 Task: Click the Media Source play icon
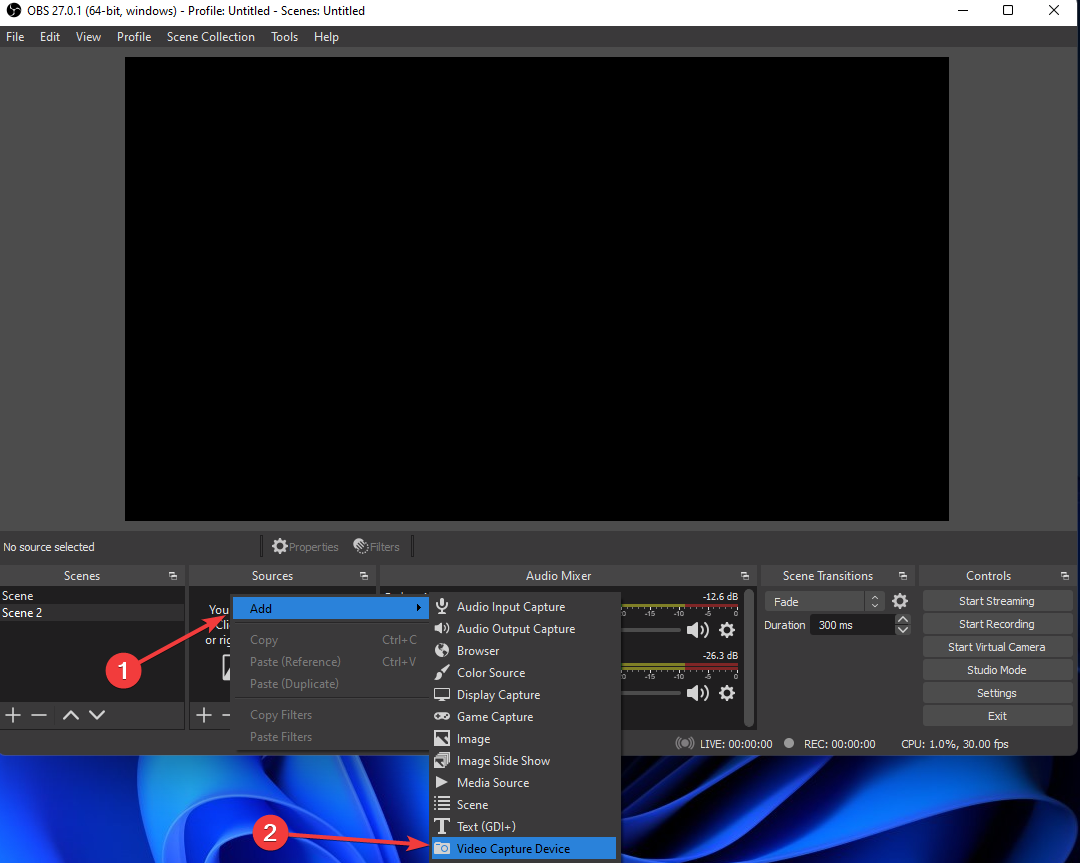(x=442, y=782)
